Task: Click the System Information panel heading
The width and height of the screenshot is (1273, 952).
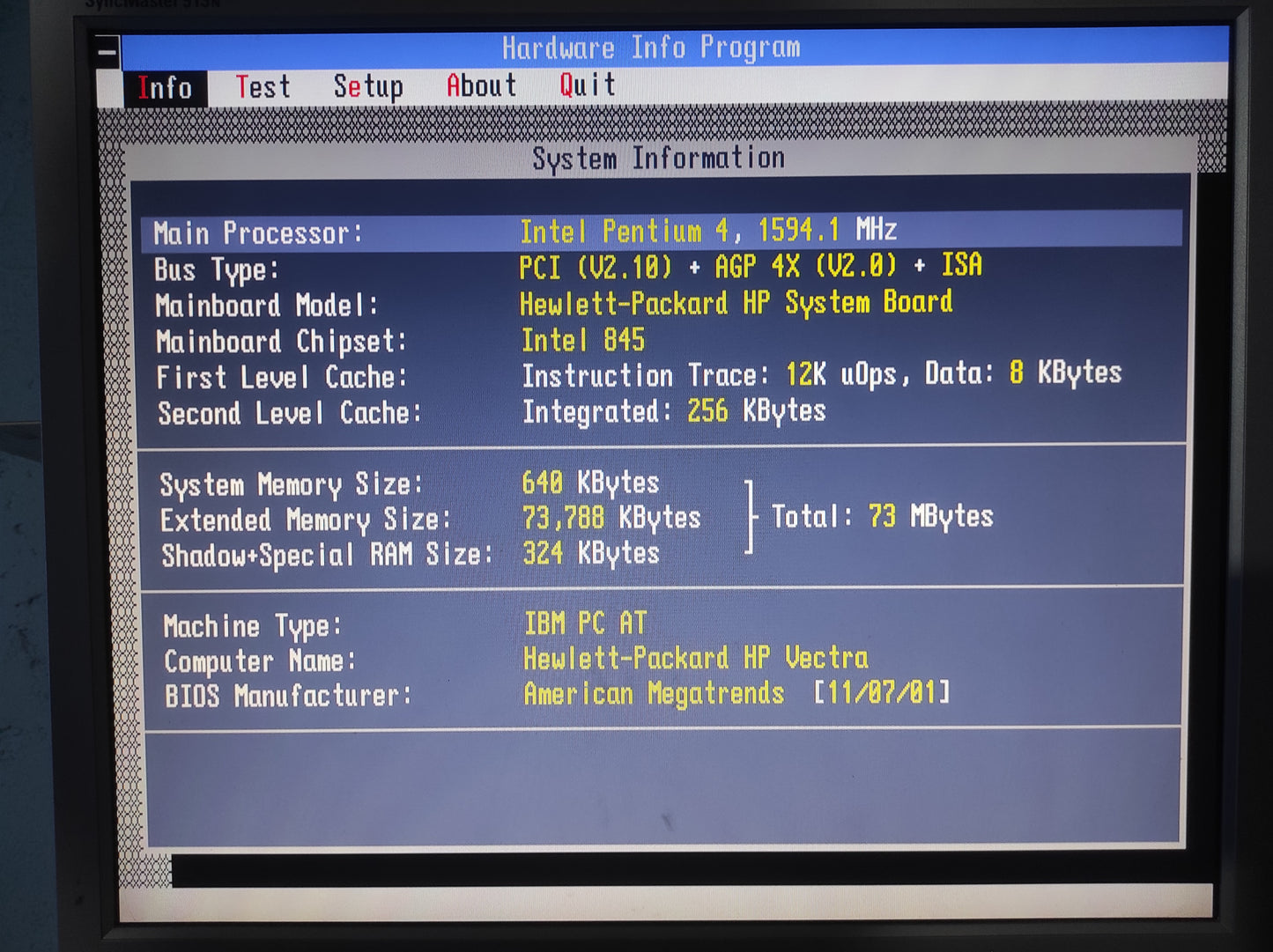Action: pos(658,159)
